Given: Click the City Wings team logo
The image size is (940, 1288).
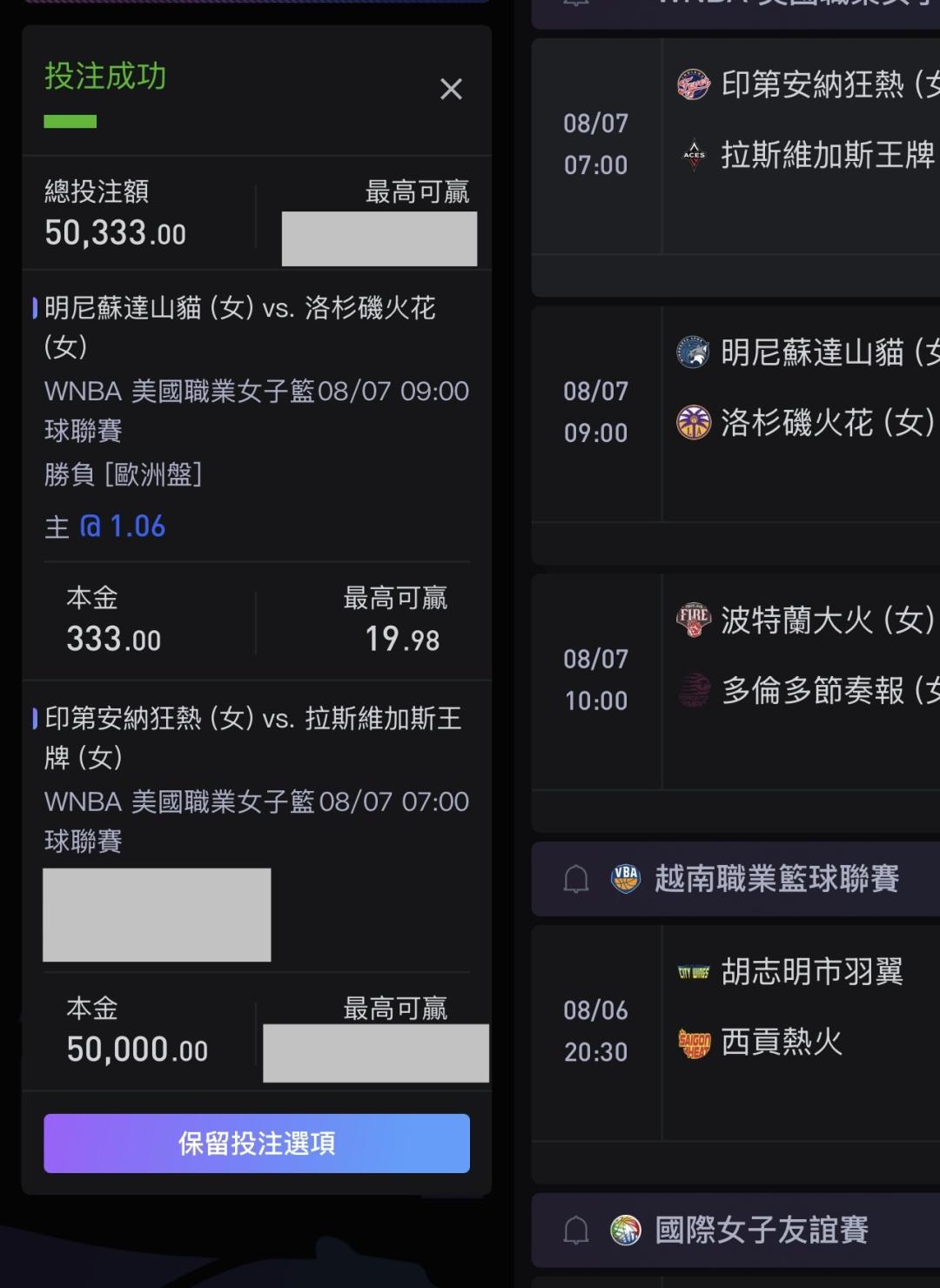Looking at the screenshot, I should 694,972.
